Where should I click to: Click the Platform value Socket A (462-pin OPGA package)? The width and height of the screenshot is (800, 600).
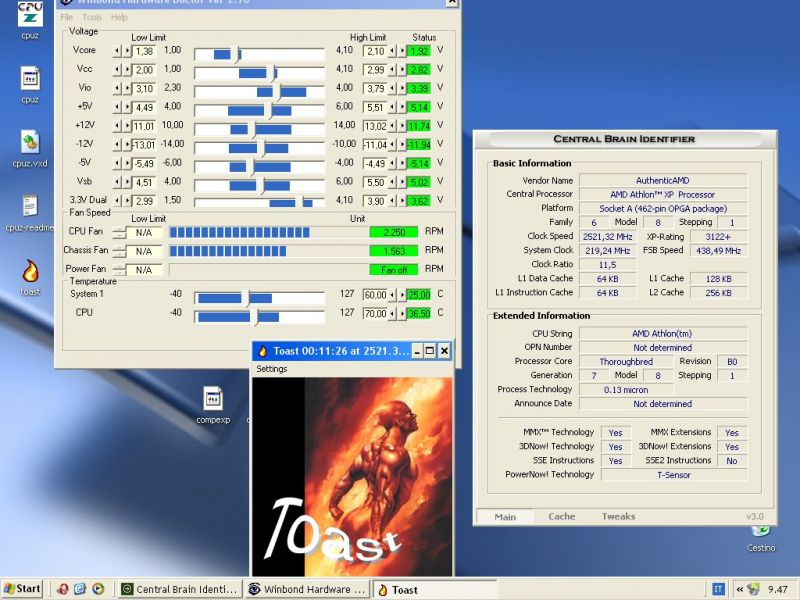[663, 208]
